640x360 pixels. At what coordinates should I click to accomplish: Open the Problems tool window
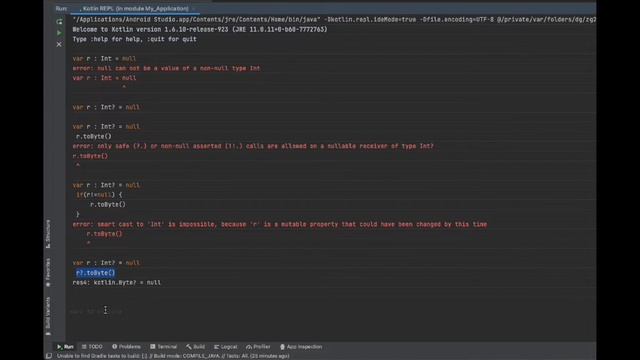click(x=127, y=347)
